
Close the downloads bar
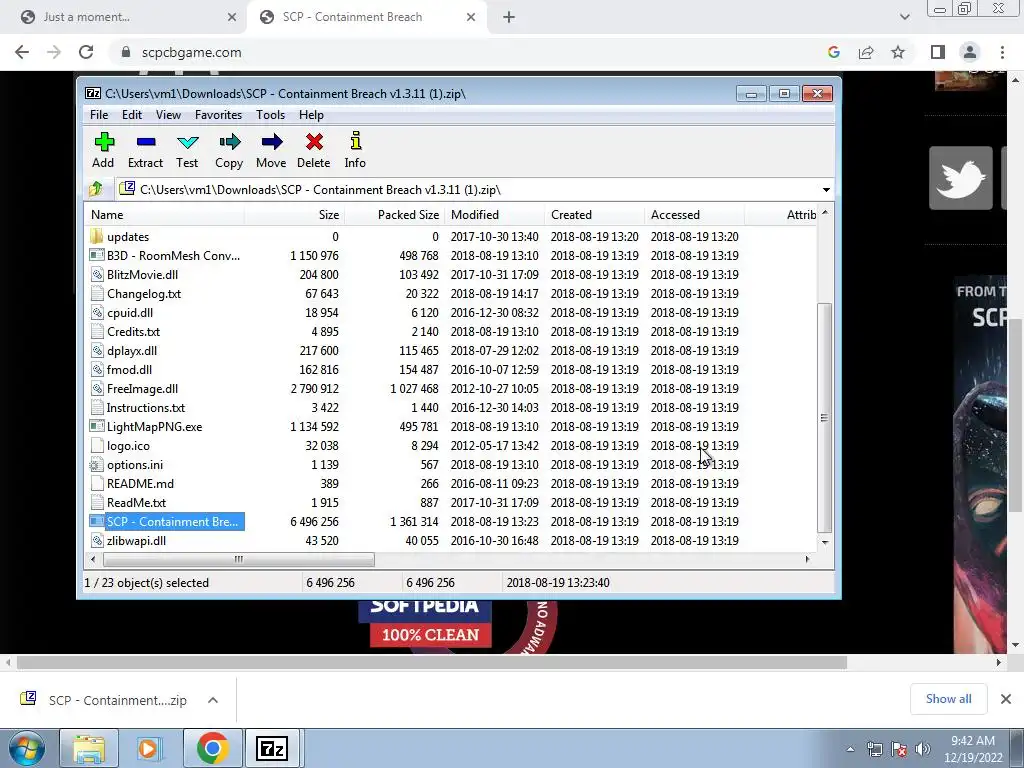tap(1006, 699)
